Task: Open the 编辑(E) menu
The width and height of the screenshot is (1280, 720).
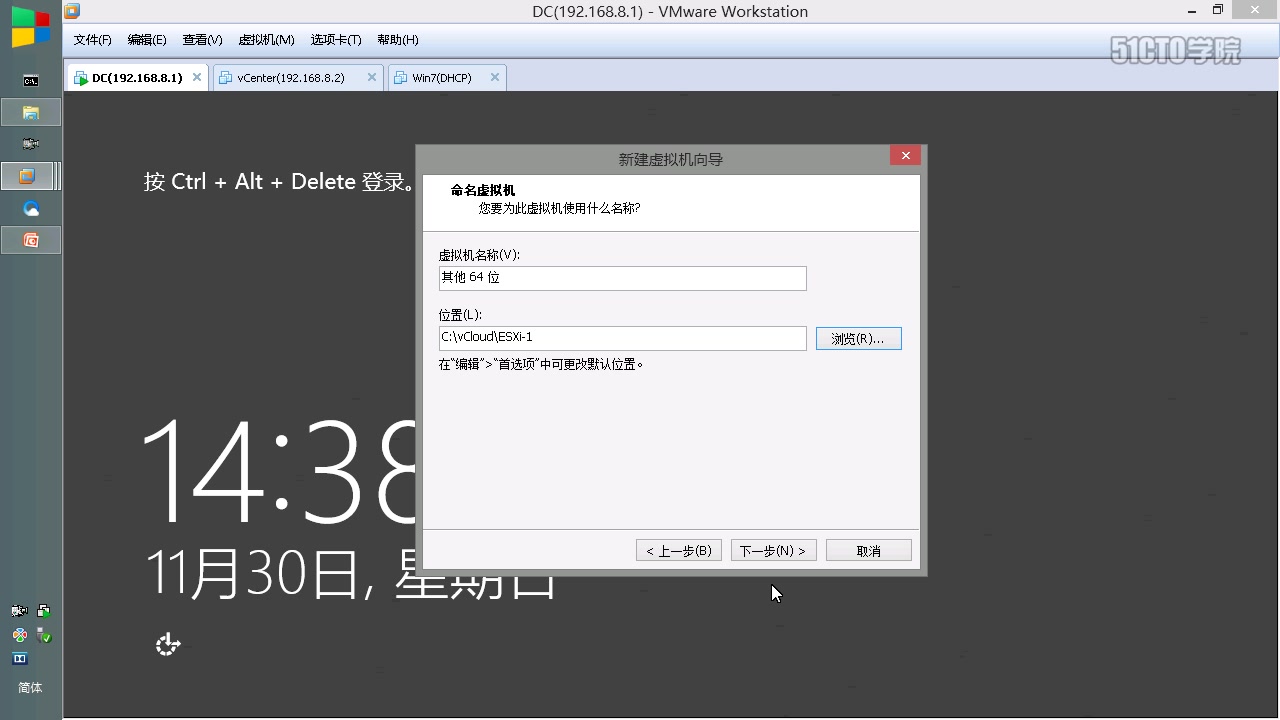Action: coord(147,40)
